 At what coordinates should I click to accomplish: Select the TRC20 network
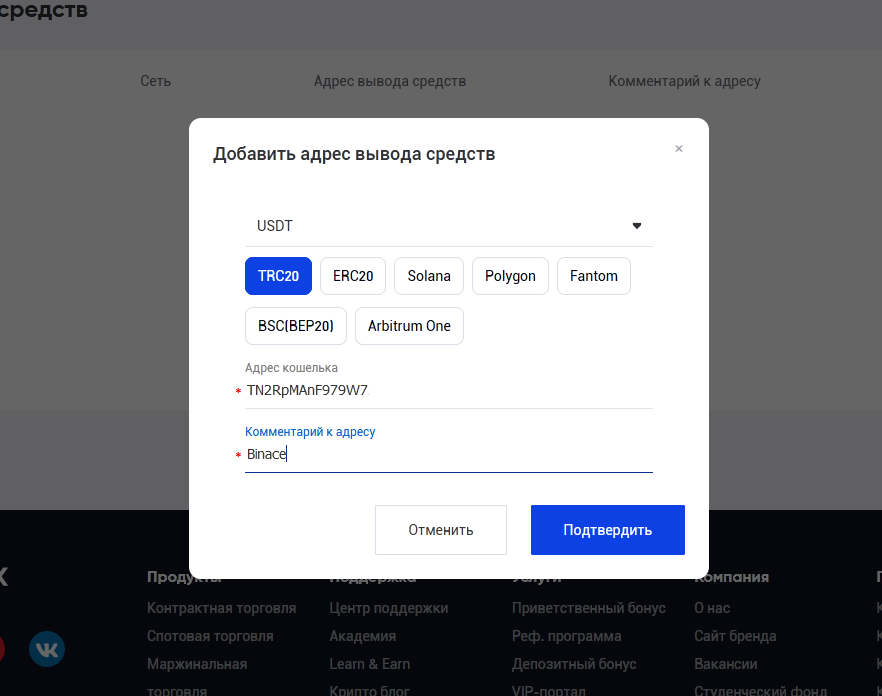(278, 276)
